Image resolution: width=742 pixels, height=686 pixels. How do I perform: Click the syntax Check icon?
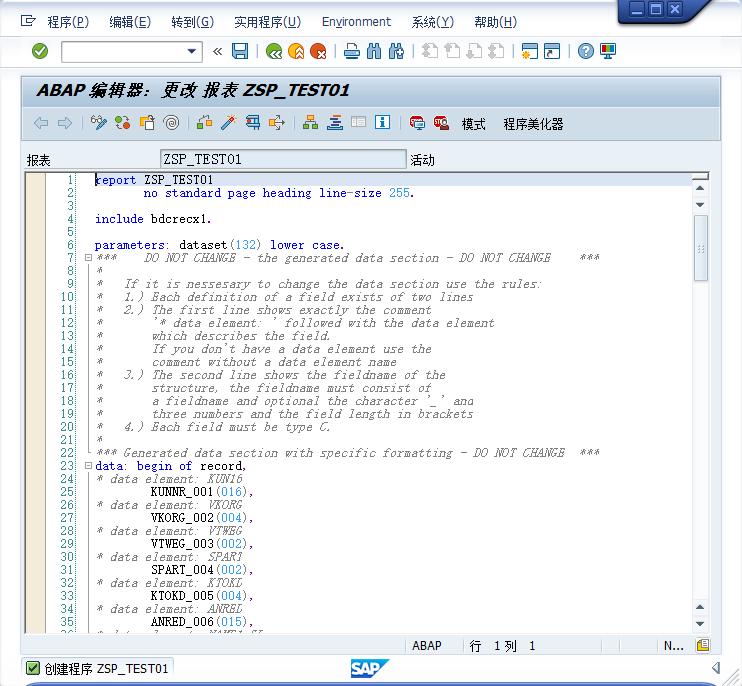204,123
